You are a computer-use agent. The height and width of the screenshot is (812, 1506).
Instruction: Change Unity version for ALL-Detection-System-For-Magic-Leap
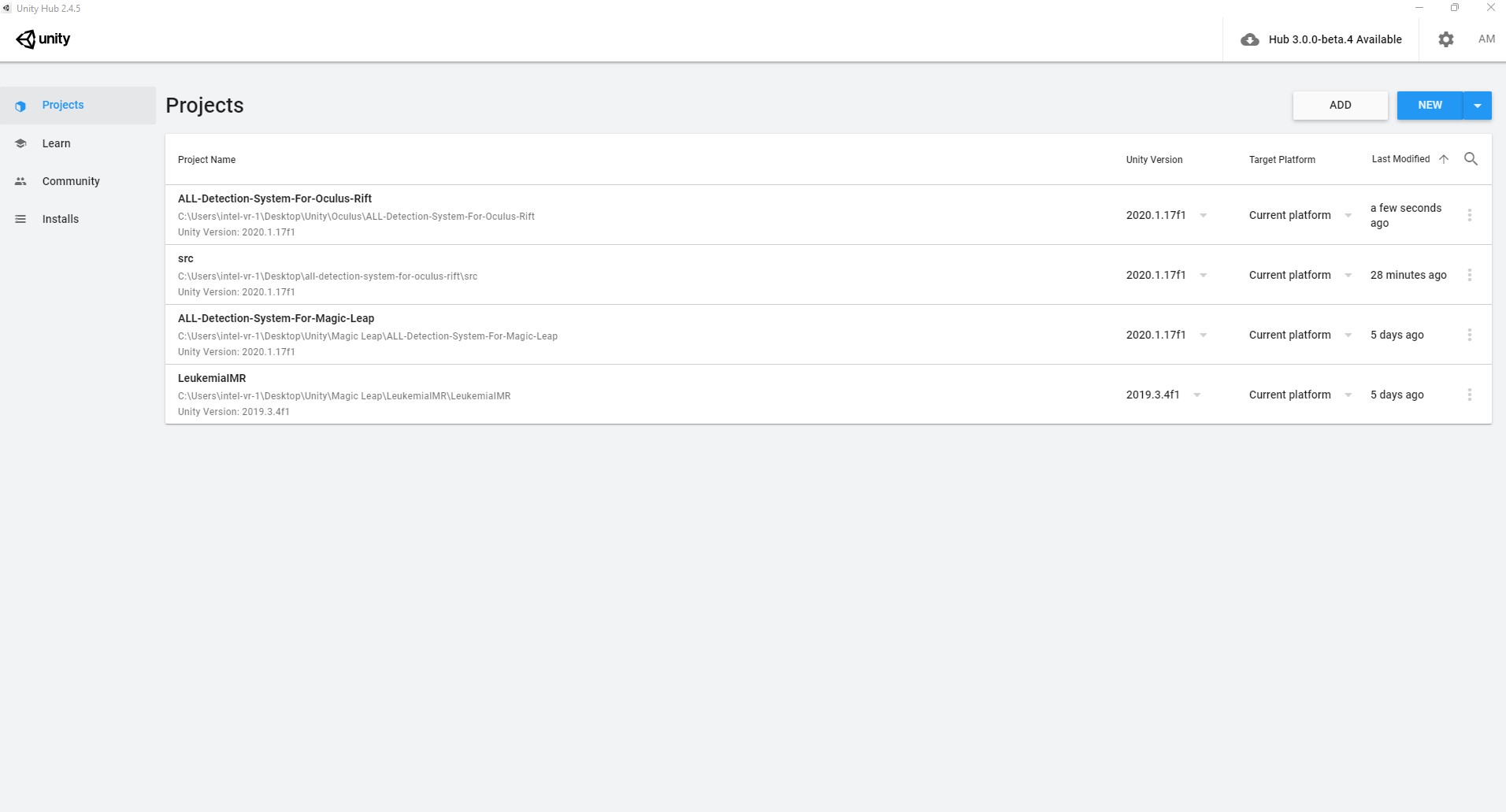click(1167, 335)
